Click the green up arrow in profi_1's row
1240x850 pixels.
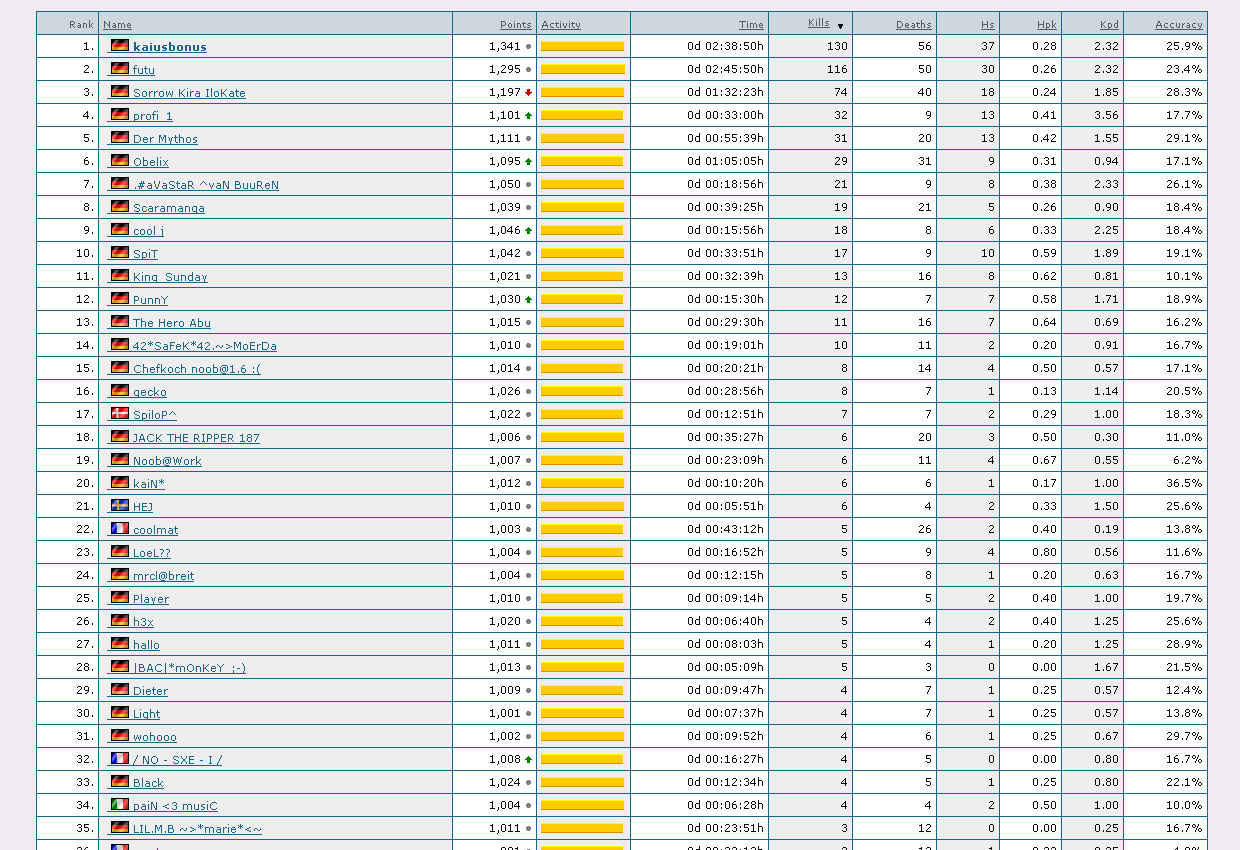click(528, 116)
